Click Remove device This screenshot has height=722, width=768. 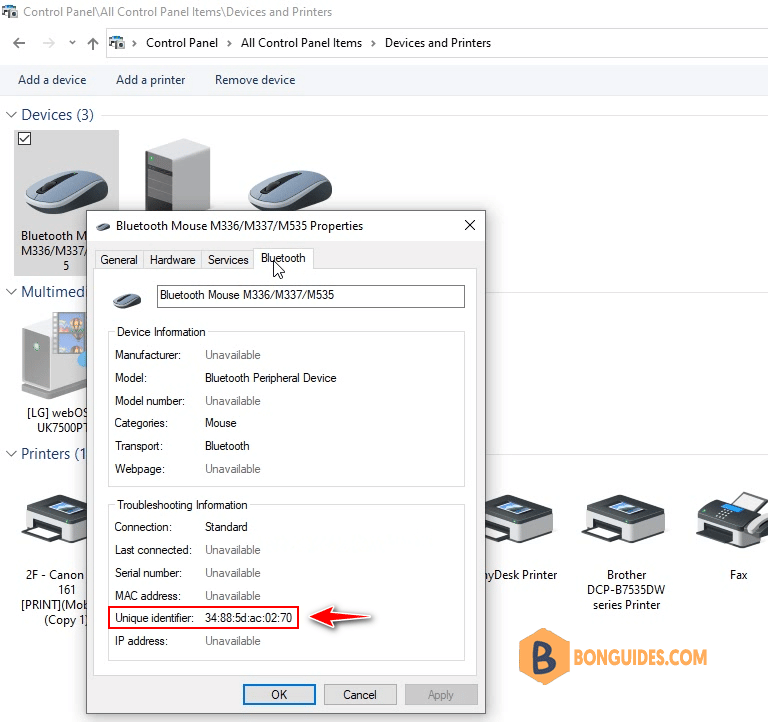coord(255,80)
